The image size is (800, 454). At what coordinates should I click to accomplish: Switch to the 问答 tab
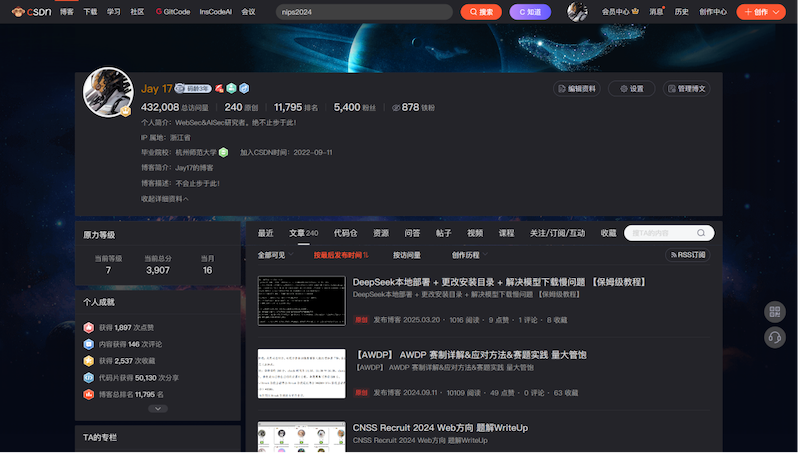coord(412,233)
